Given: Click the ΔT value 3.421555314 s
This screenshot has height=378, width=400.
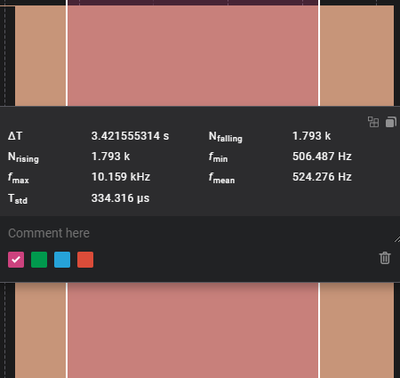Looking at the screenshot, I should pyautogui.click(x=130, y=136).
